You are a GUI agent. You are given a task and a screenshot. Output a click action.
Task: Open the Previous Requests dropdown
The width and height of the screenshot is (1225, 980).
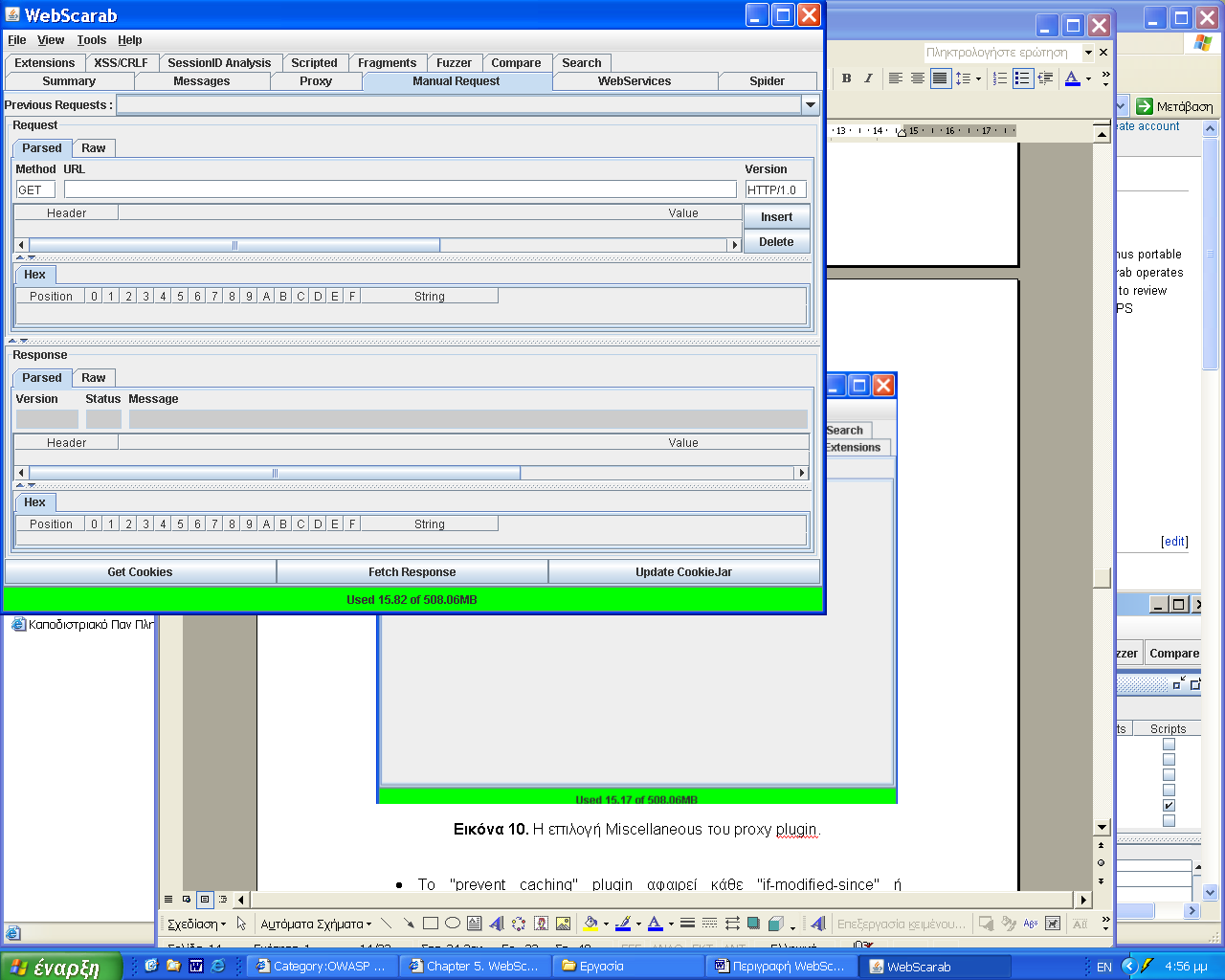point(811,105)
